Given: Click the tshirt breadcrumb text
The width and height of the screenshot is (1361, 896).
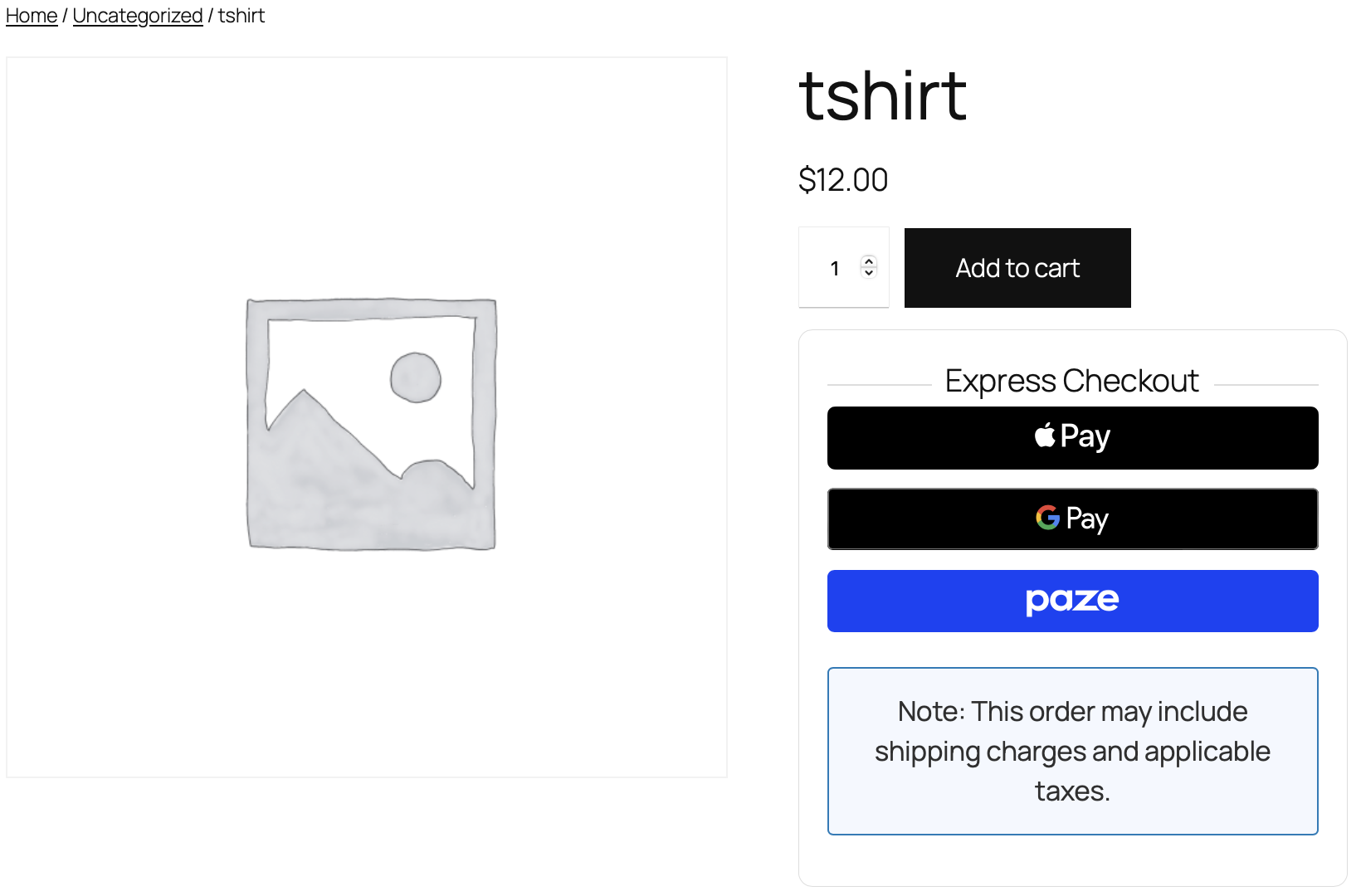Looking at the screenshot, I should click(x=241, y=16).
